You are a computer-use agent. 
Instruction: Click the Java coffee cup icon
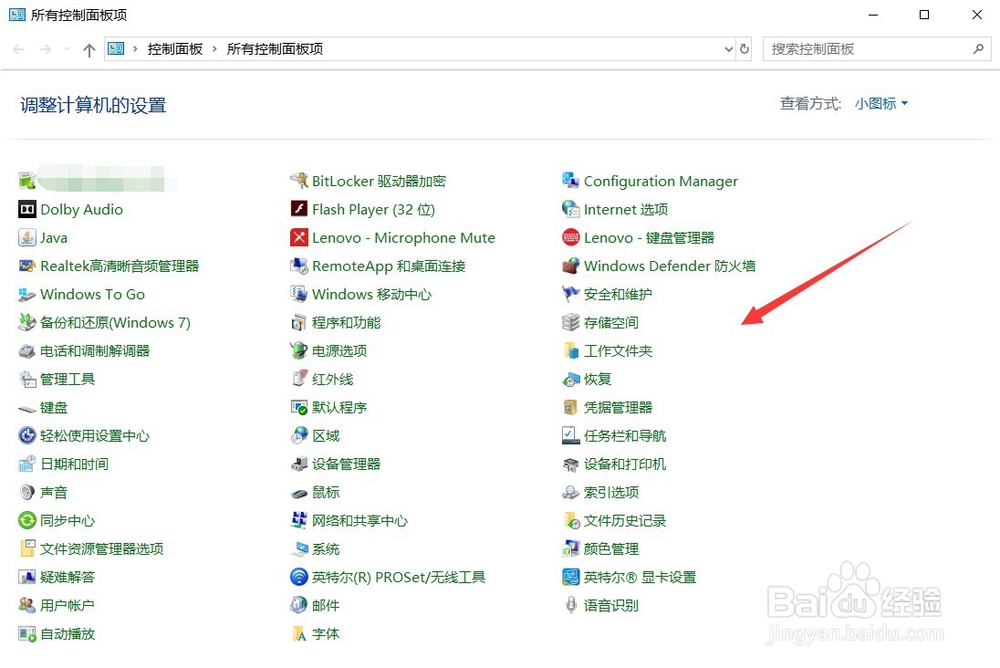coord(27,237)
